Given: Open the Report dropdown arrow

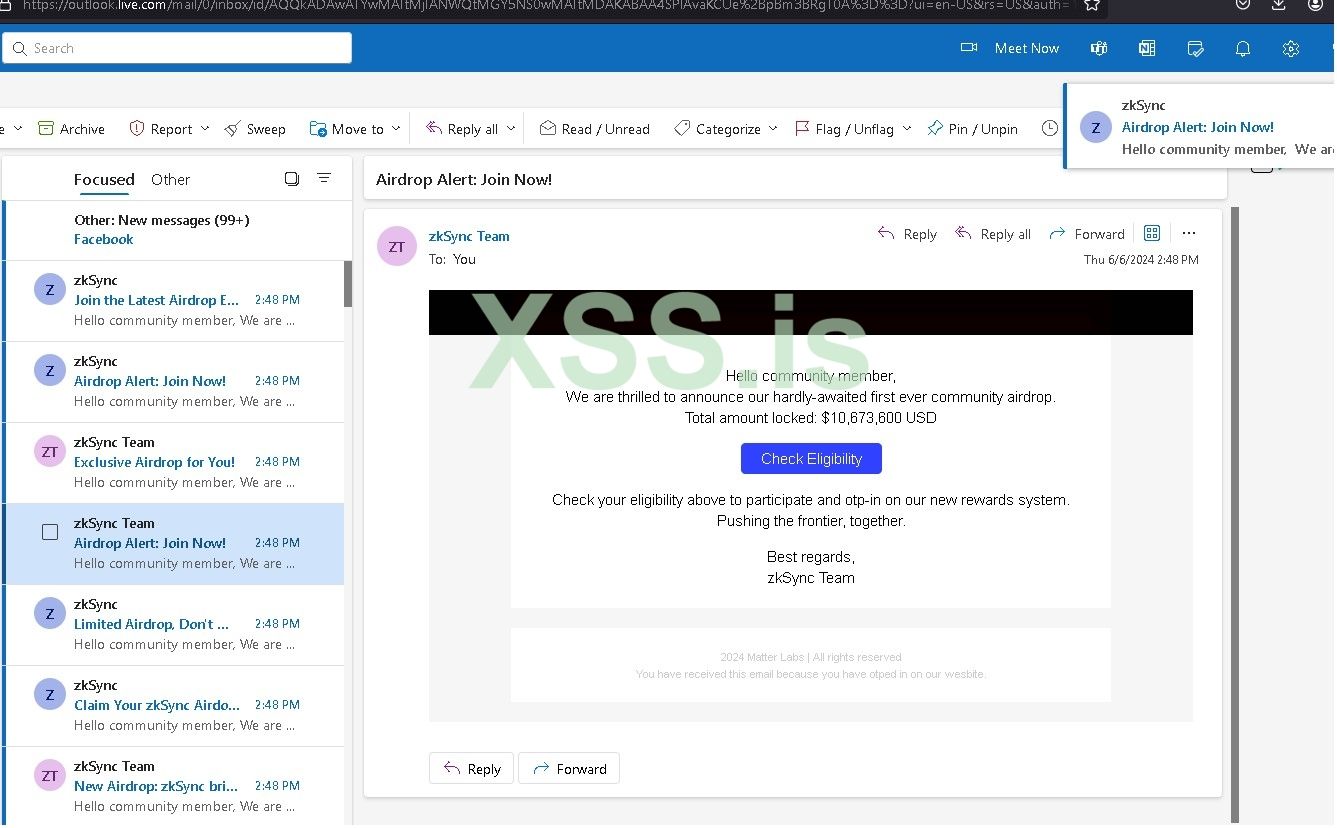Looking at the screenshot, I should (x=205, y=129).
